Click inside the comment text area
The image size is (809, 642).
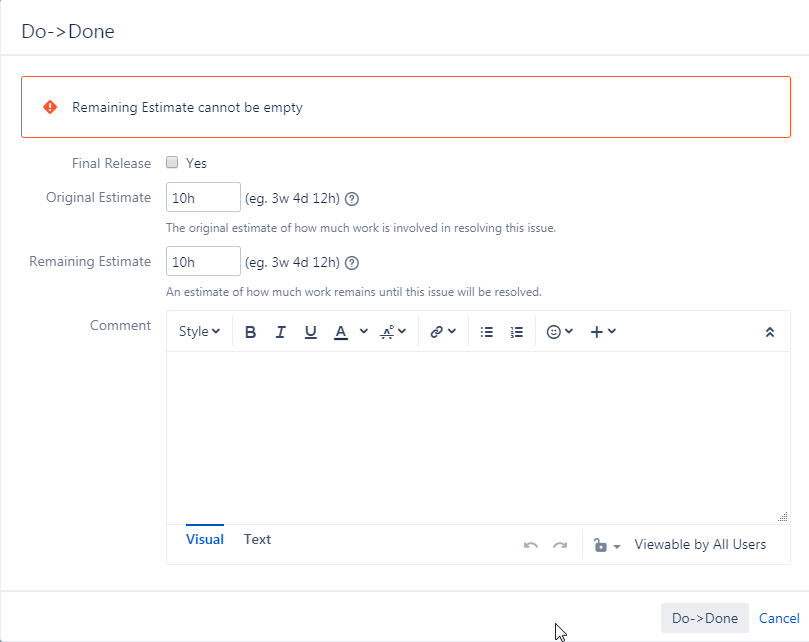point(478,438)
